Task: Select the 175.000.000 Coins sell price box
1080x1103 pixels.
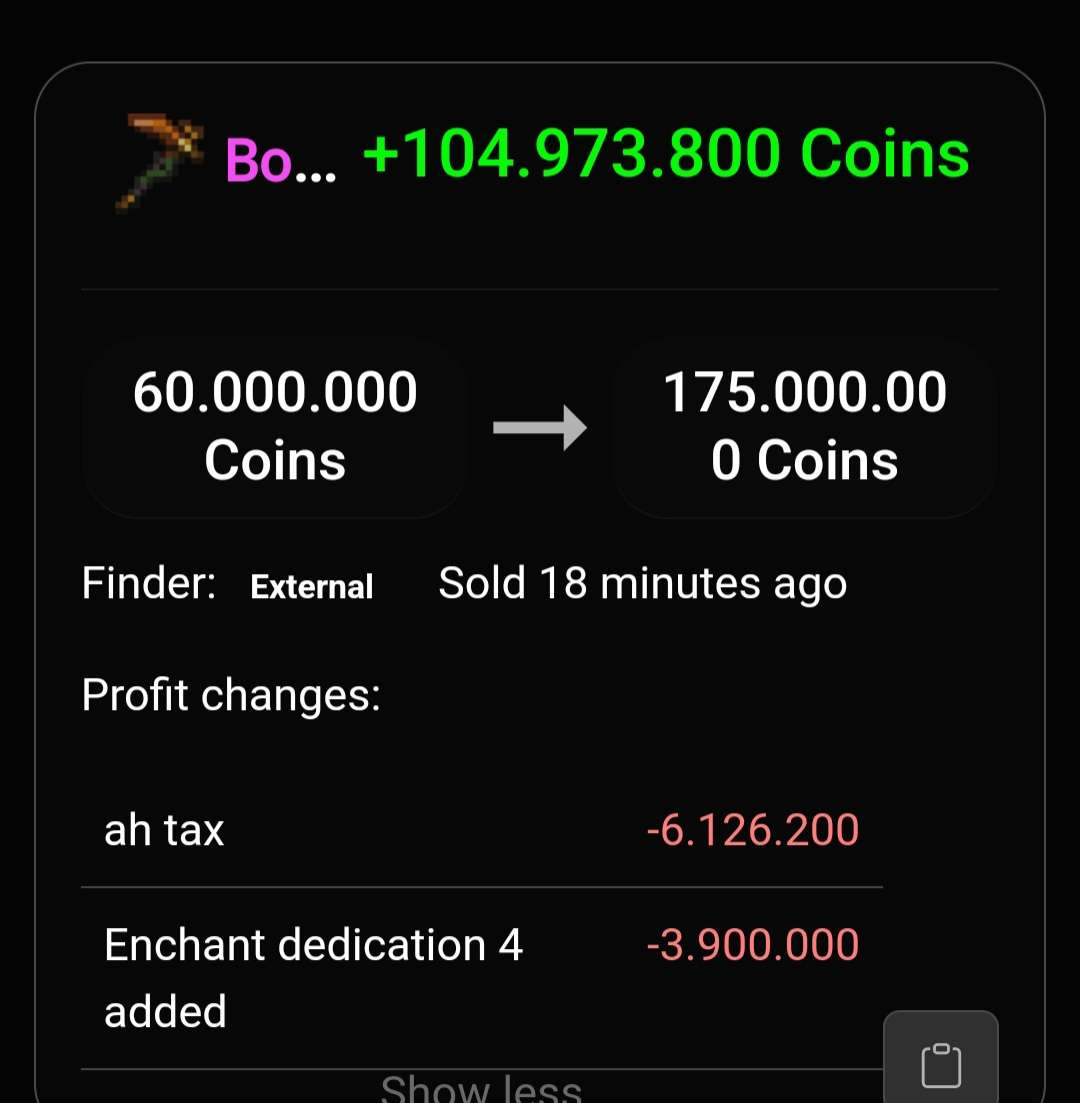Action: tap(804, 427)
